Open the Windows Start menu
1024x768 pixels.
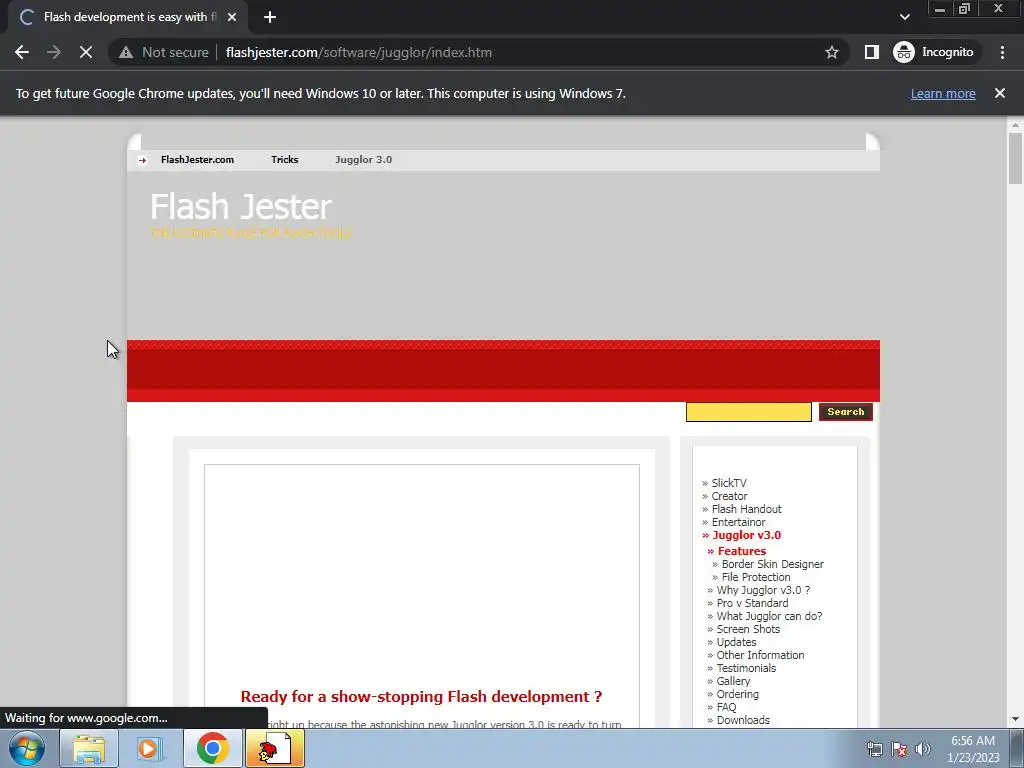point(27,748)
